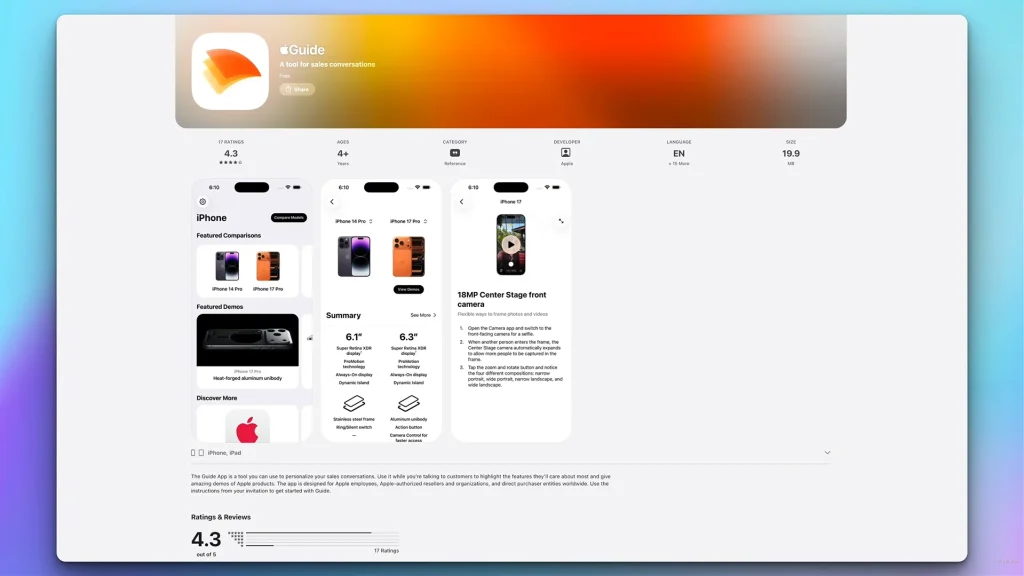Click See More next to Summary
The image size is (1024, 576).
click(x=423, y=315)
